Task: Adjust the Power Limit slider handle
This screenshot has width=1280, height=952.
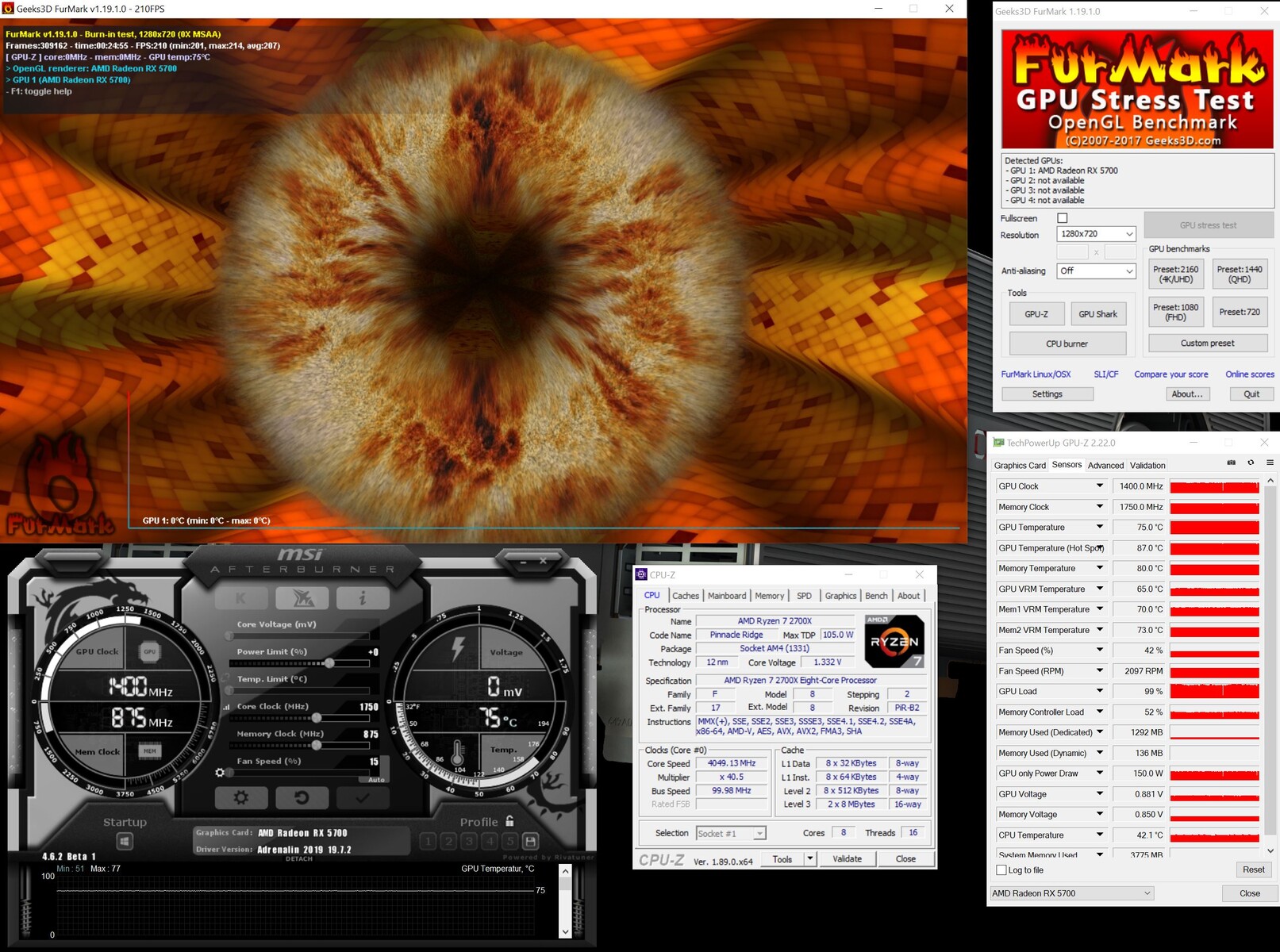Action: tap(329, 663)
